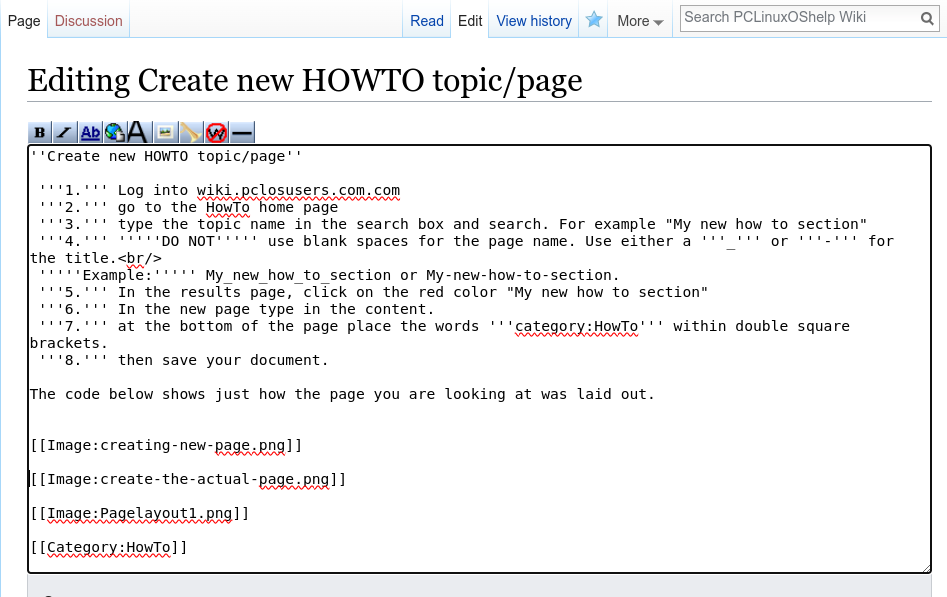Apply bold text formatting
The image size is (947, 597).
pyautogui.click(x=39, y=132)
